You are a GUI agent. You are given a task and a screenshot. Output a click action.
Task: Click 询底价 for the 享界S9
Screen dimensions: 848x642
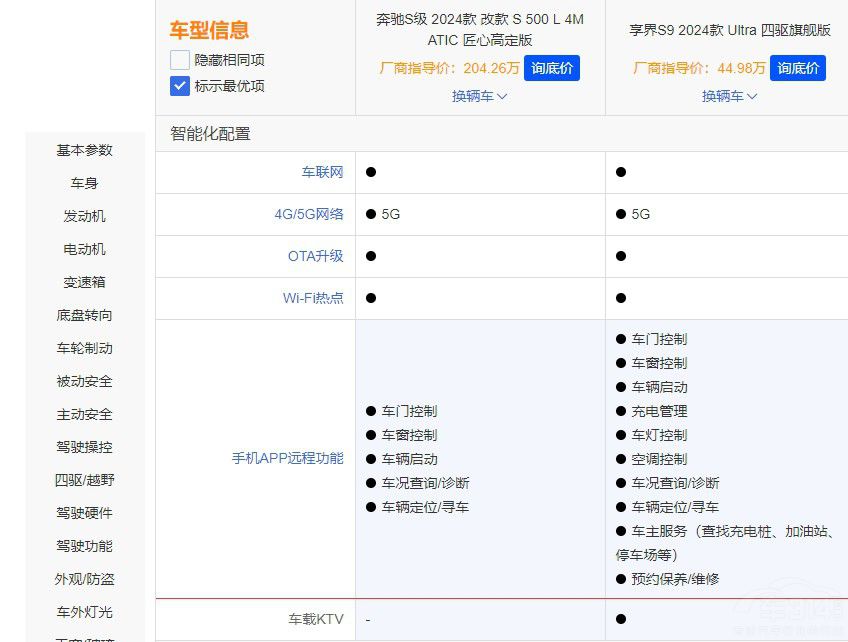click(798, 69)
